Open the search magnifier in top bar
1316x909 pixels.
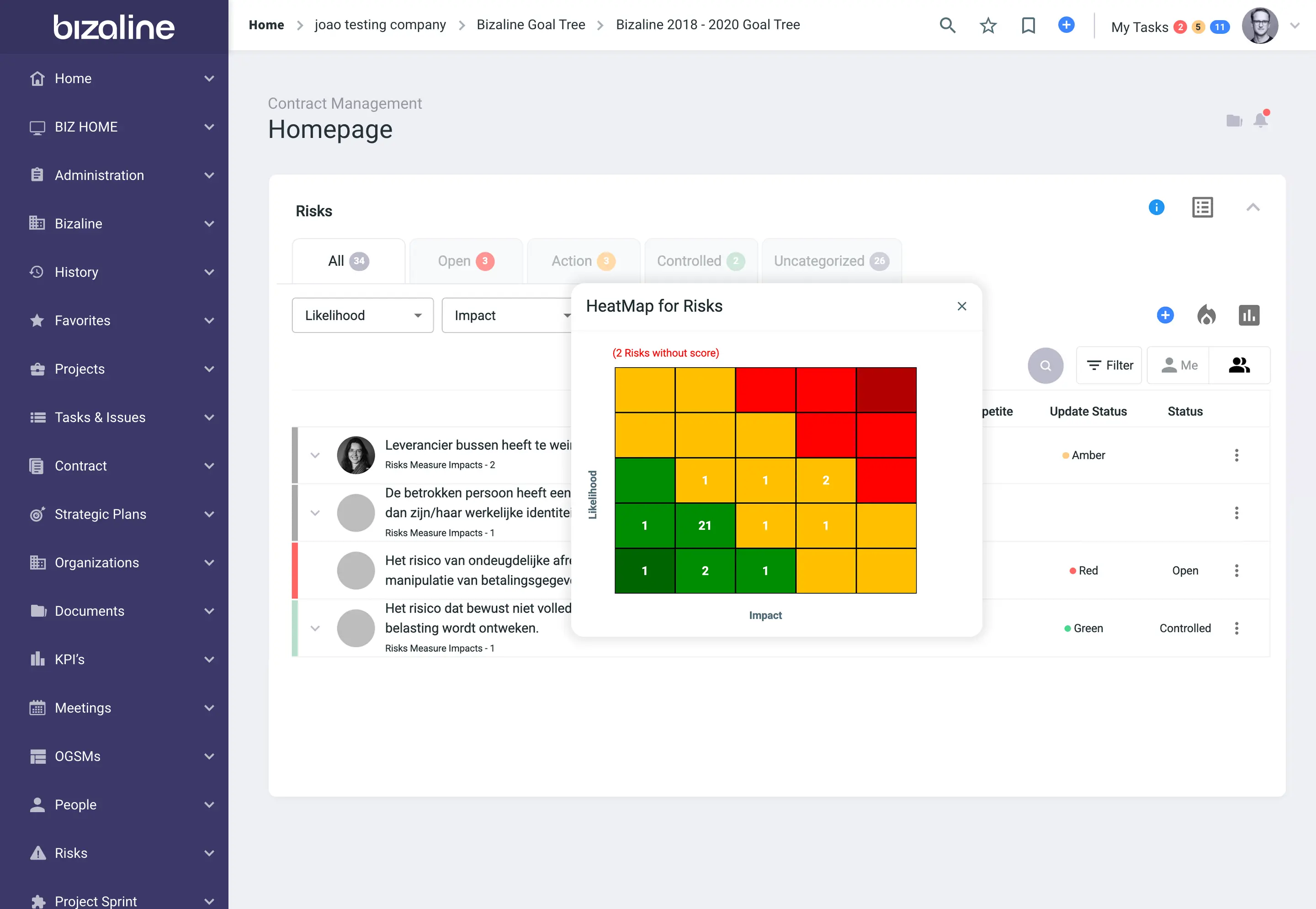click(x=947, y=26)
